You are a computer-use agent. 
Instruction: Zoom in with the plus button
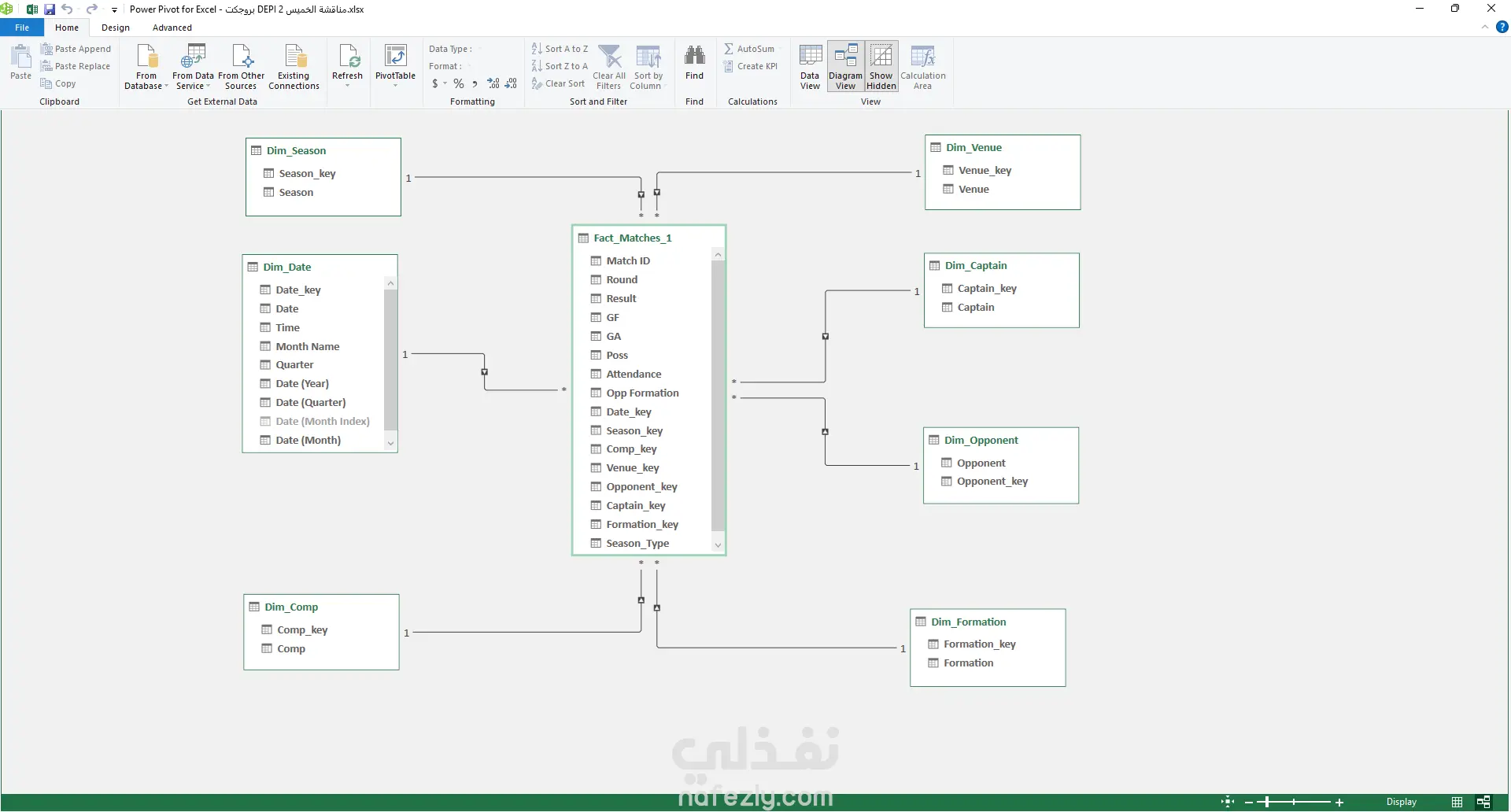point(1339,803)
